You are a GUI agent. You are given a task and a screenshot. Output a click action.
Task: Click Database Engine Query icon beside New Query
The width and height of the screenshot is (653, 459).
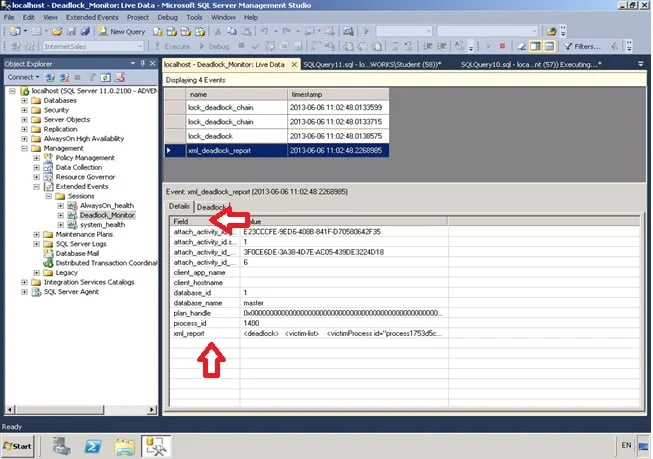157,31
